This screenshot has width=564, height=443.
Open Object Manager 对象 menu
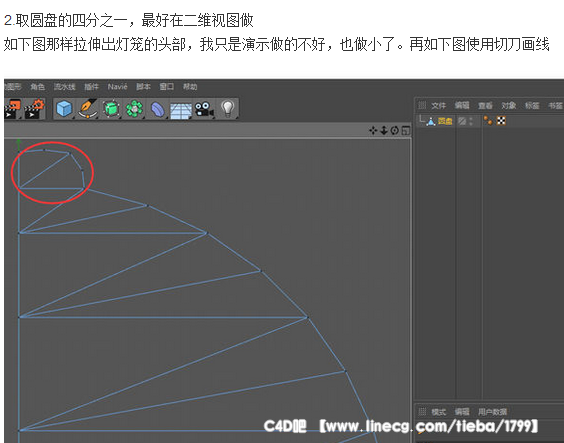[x=509, y=105]
